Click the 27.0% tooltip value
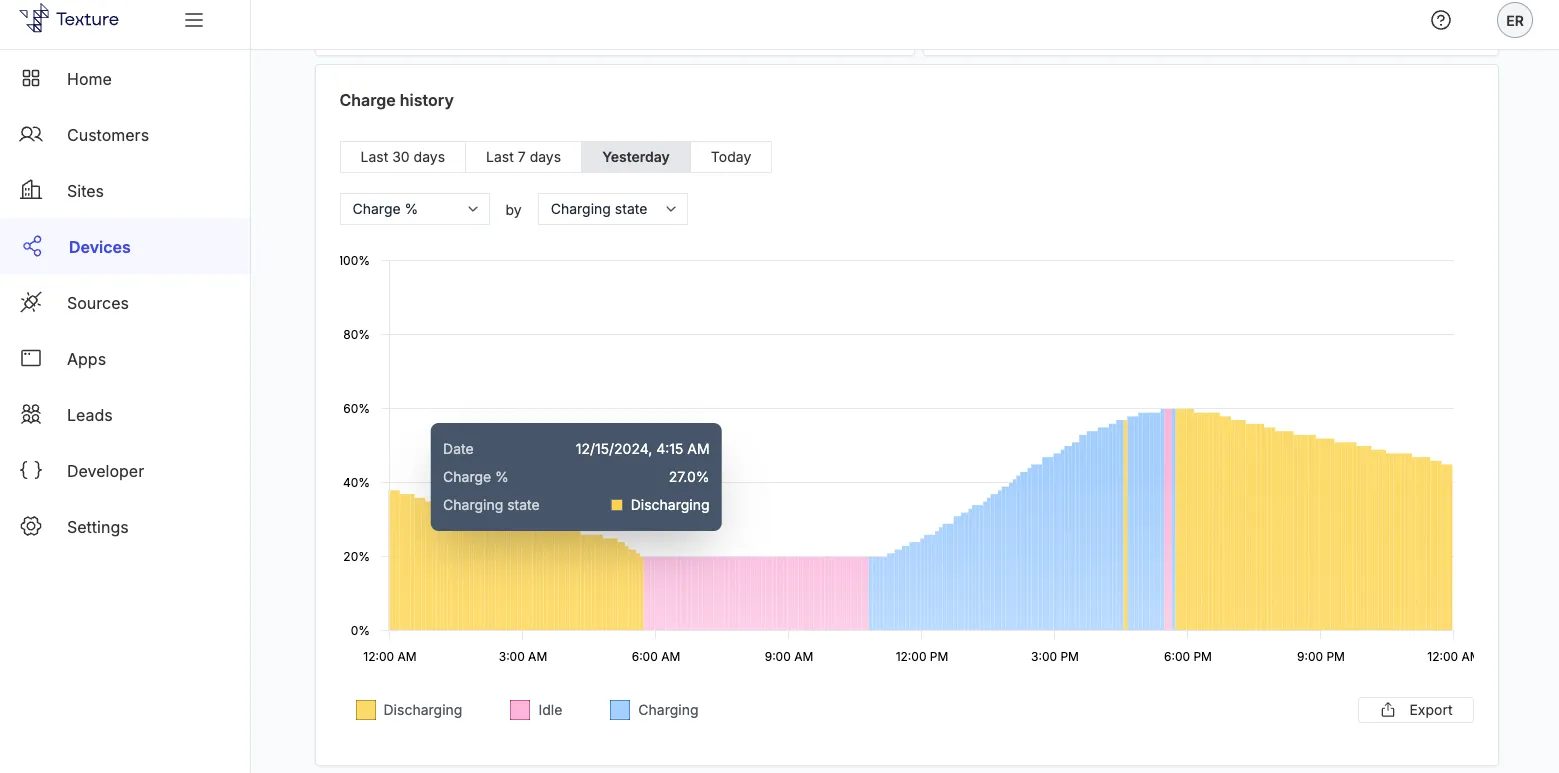Screen dimensions: 1559x773 [x=689, y=477]
